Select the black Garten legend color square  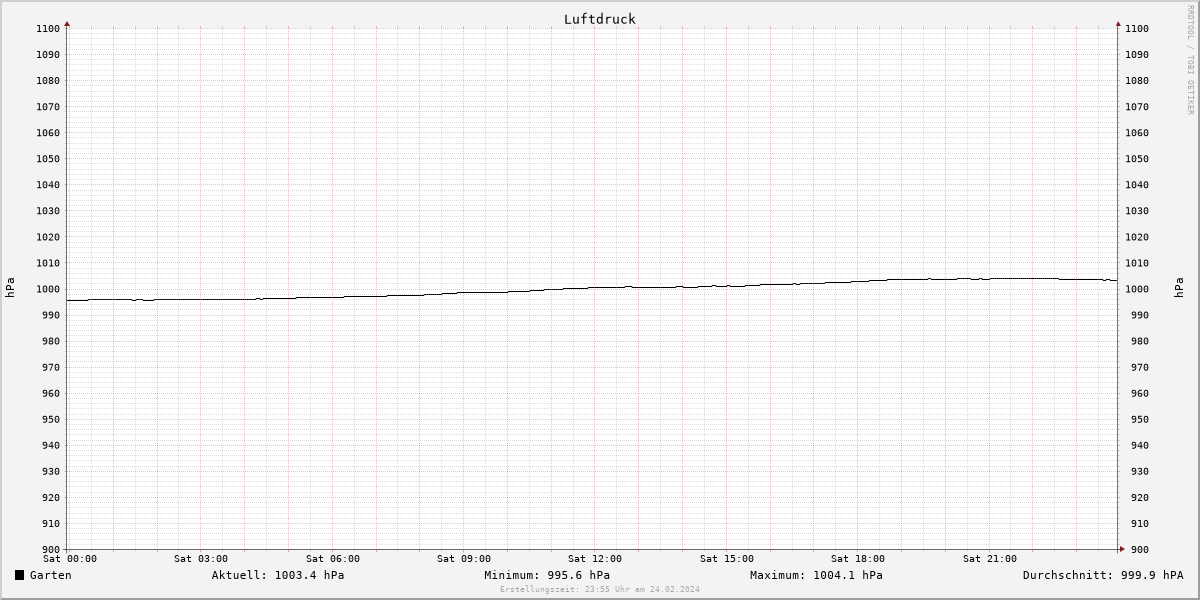19,575
